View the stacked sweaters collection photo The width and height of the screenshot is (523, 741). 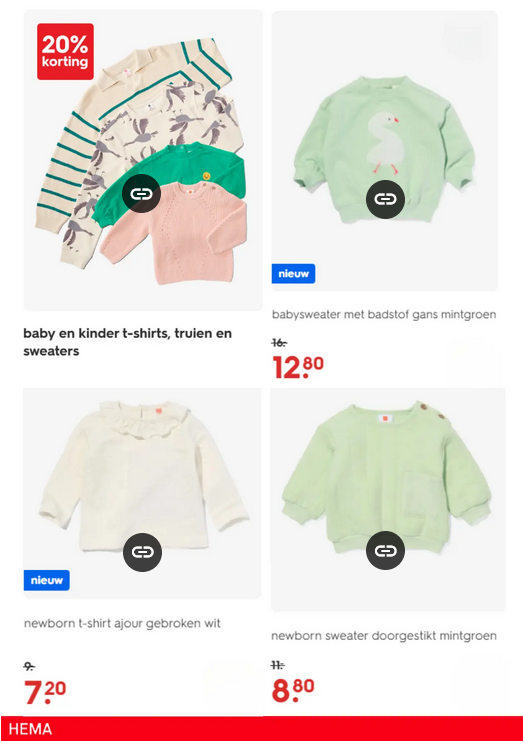pyautogui.click(x=143, y=160)
